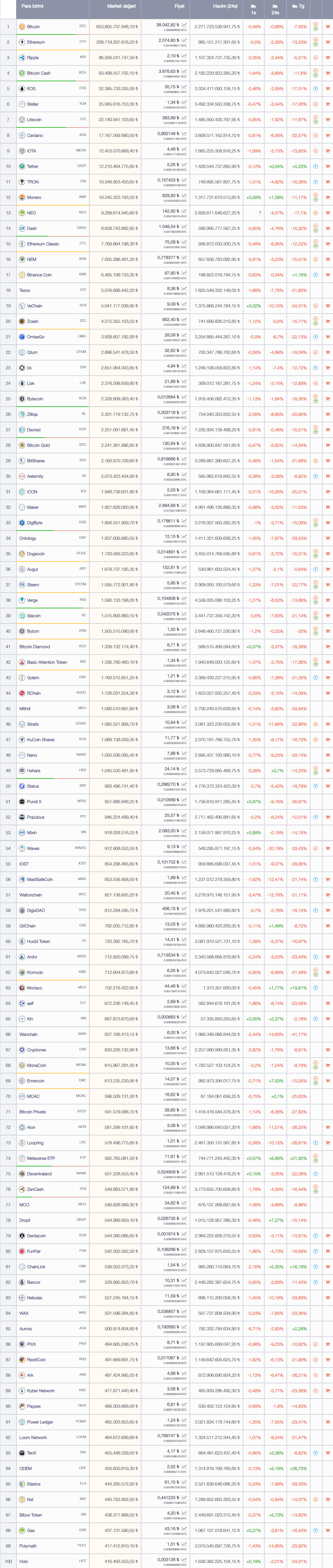This screenshot has width=333, height=1568.
Task: Sort by the Market değeri column header
Action: click(121, 6)
